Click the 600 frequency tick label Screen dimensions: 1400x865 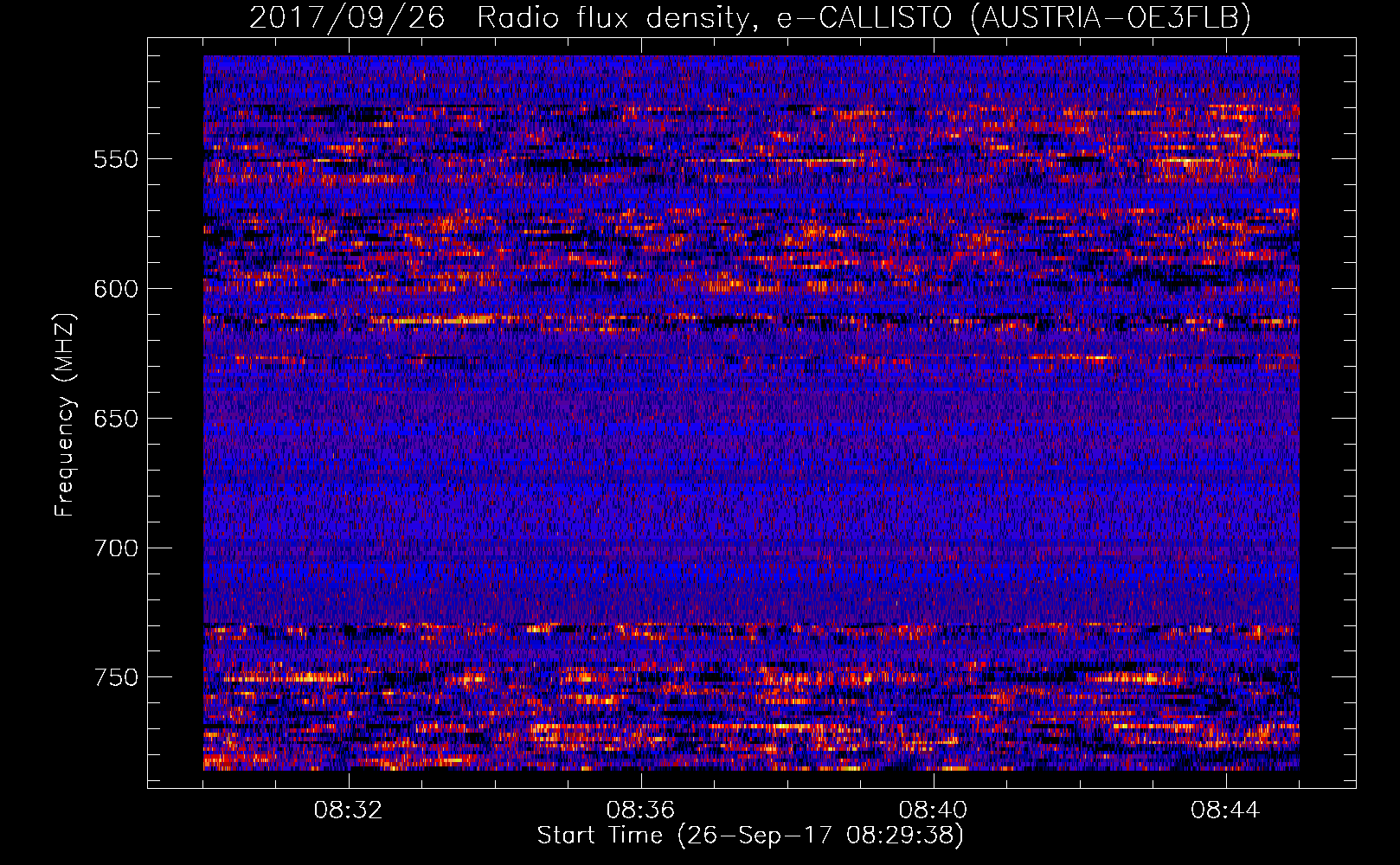pos(116,289)
